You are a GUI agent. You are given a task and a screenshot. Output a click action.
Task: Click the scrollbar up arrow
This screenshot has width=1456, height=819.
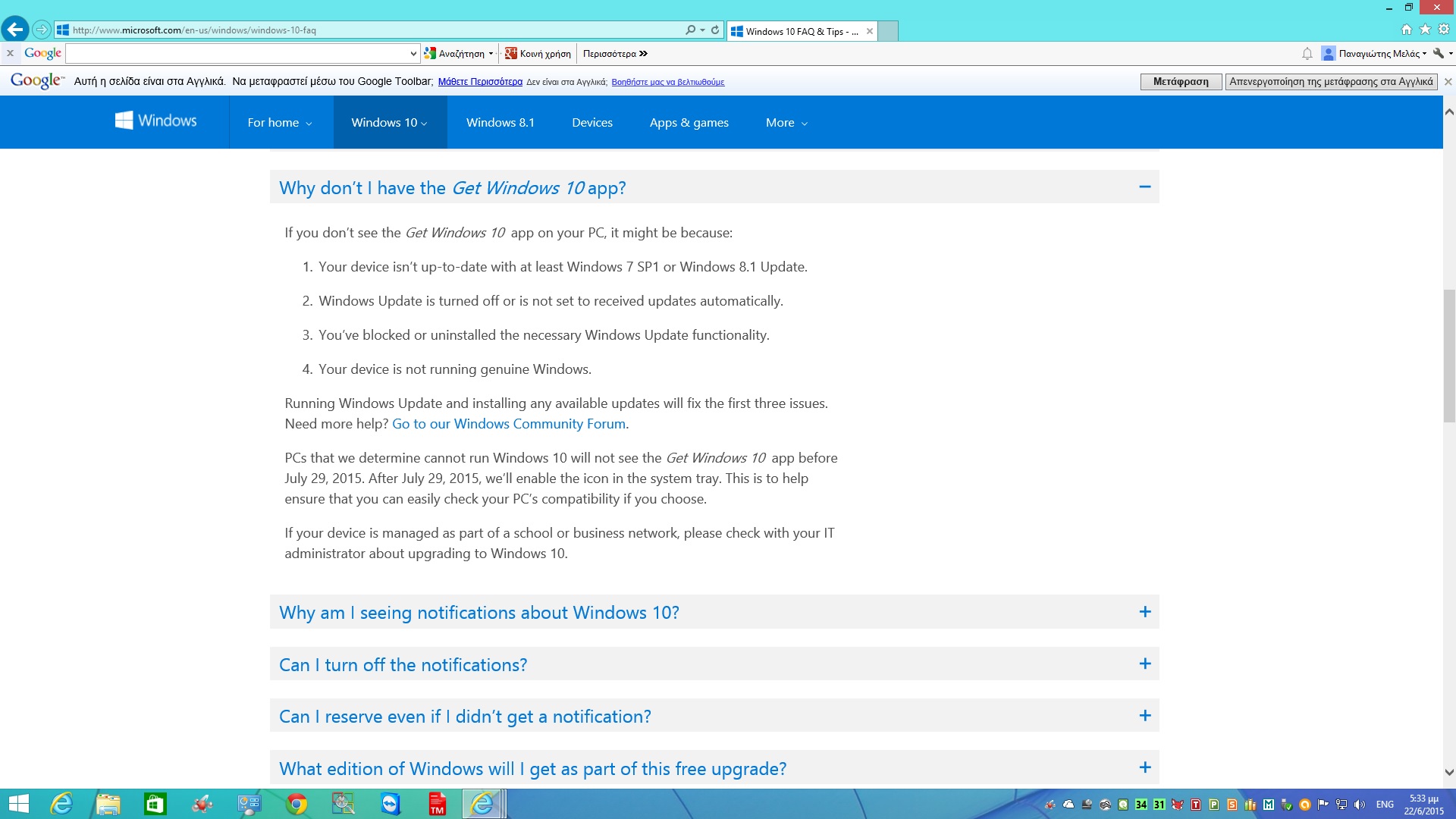(1449, 111)
